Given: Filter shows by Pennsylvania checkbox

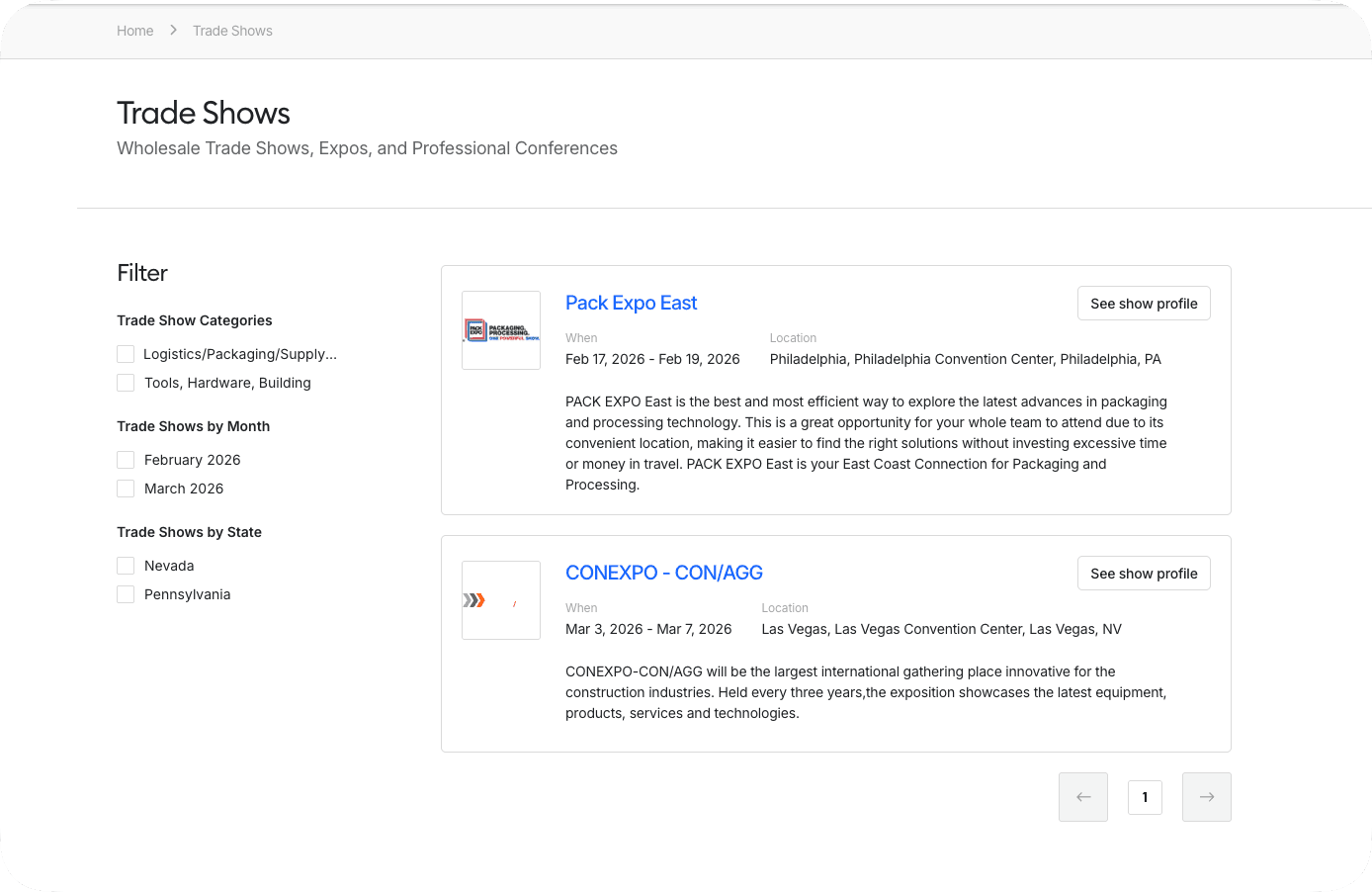Looking at the screenshot, I should coord(126,594).
